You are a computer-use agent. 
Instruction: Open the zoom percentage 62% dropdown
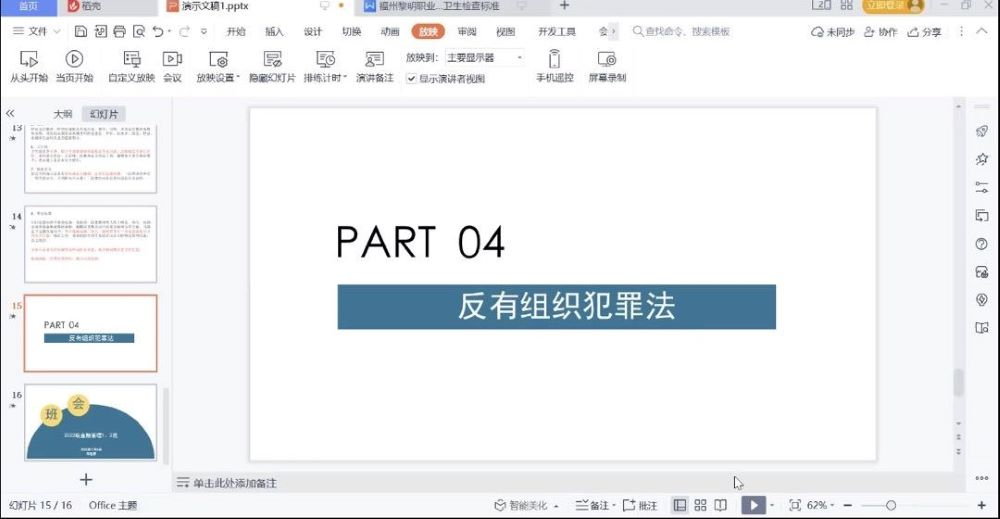(x=820, y=505)
